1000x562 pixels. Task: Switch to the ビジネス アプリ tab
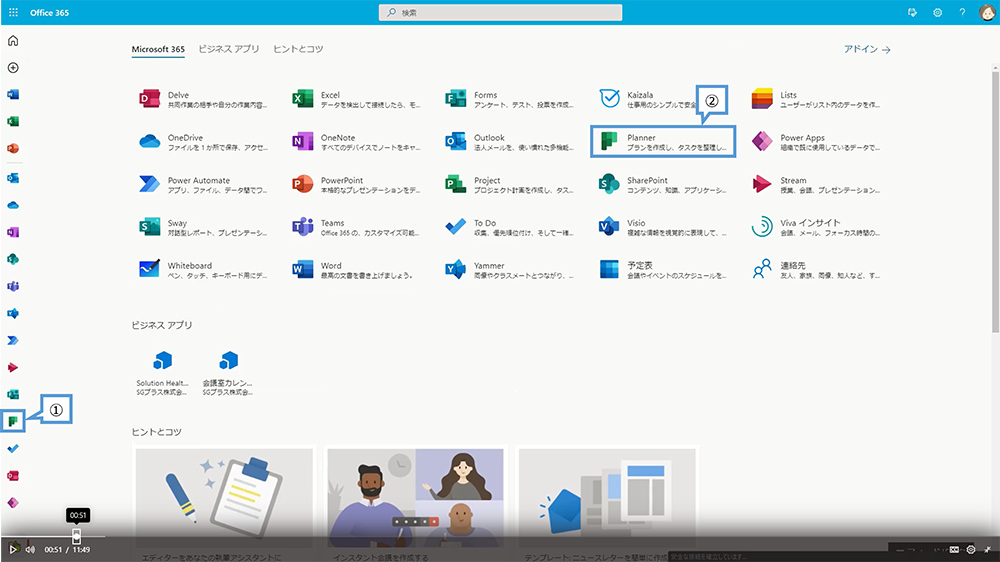229,49
